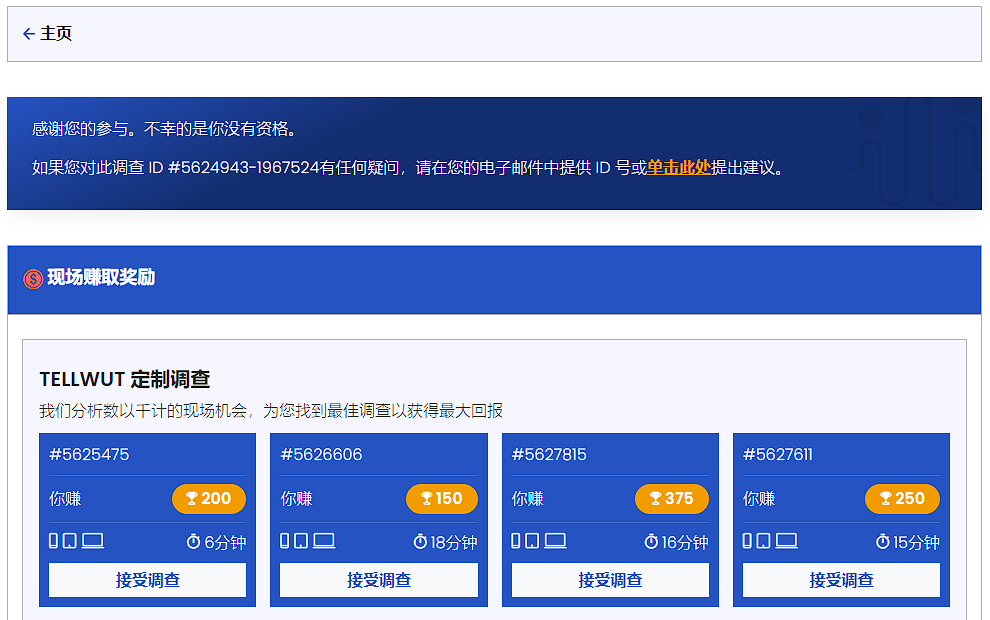Click the 16分钟 duration text

click(685, 542)
